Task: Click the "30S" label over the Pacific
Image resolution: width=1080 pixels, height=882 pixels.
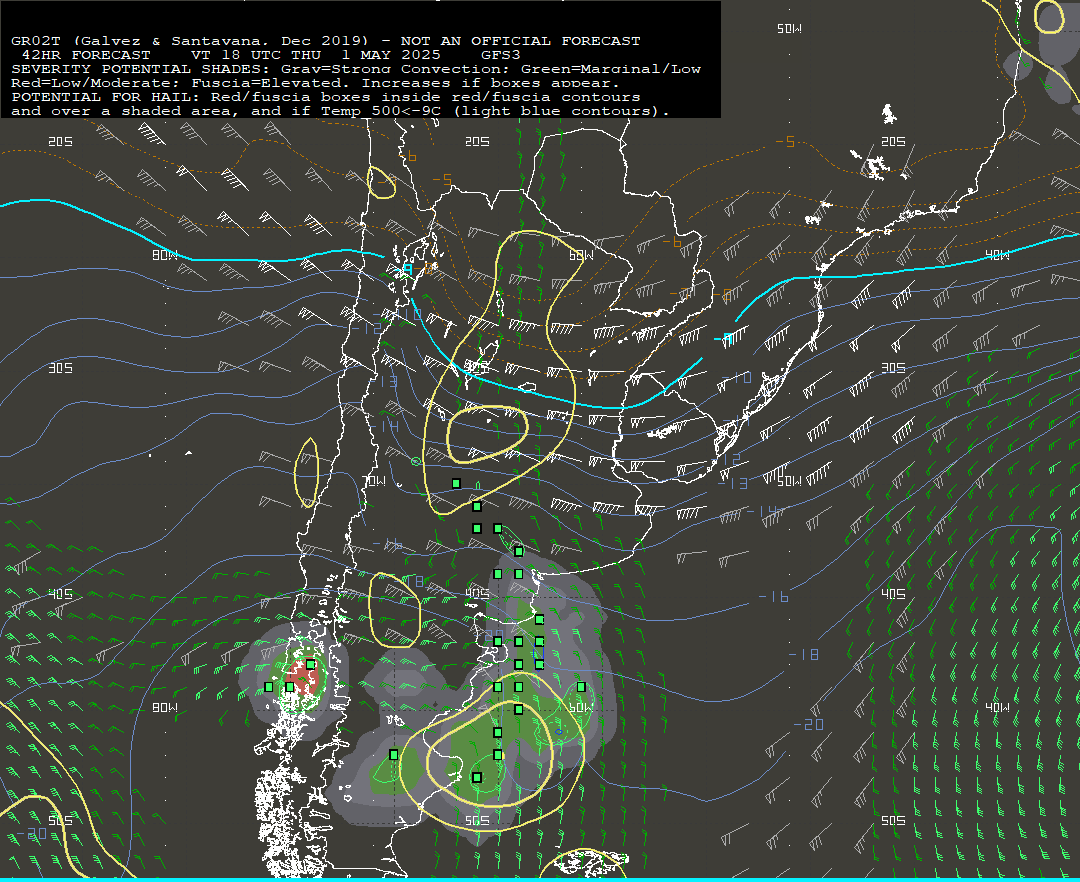Action: pyautogui.click(x=61, y=368)
